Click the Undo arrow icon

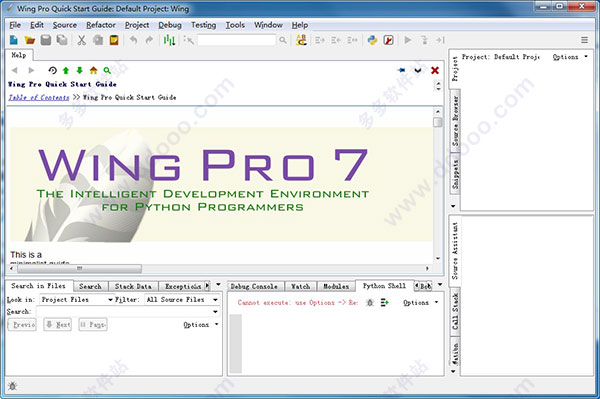point(134,40)
